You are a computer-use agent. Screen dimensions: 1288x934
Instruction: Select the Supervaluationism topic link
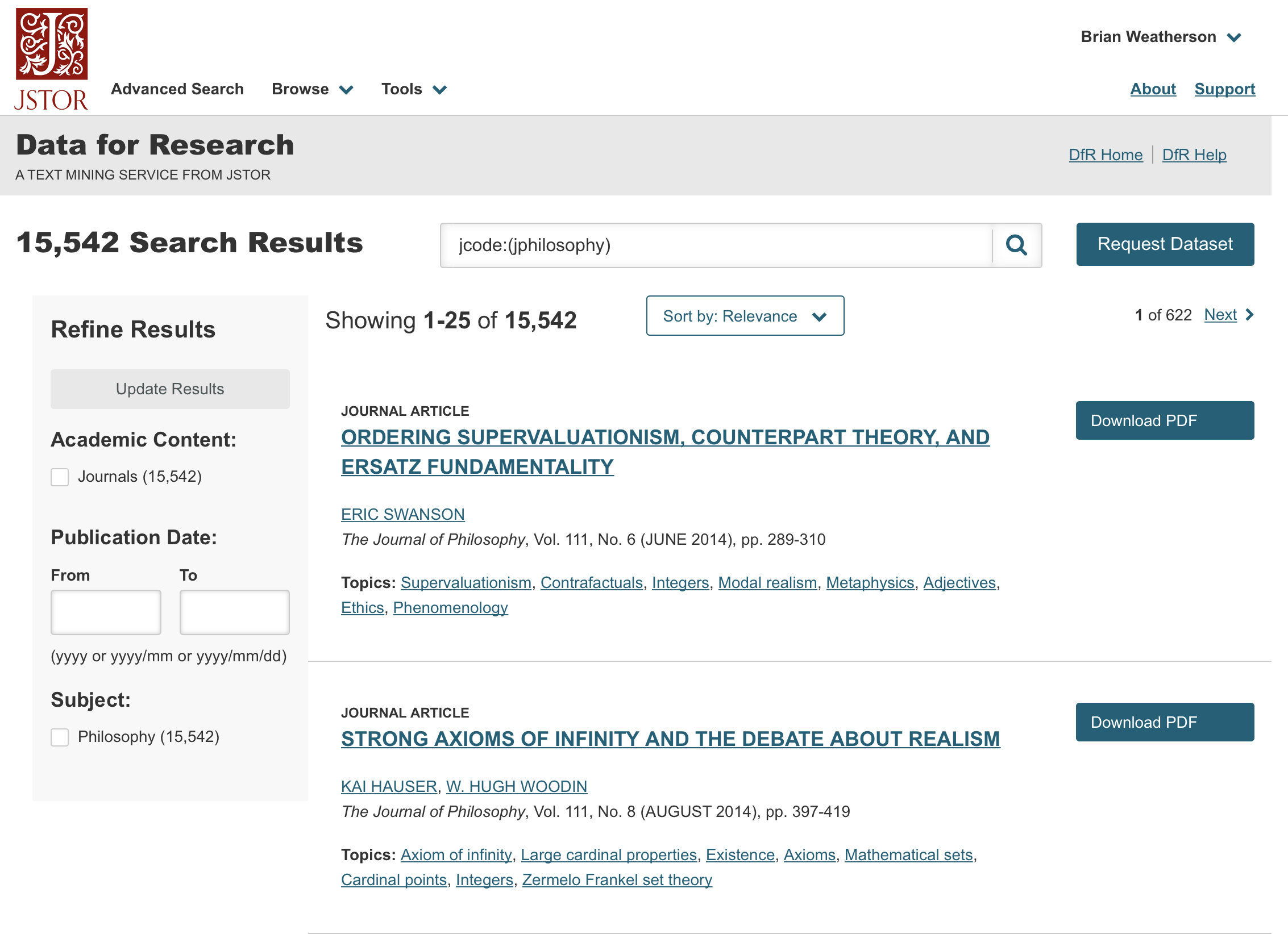[466, 582]
